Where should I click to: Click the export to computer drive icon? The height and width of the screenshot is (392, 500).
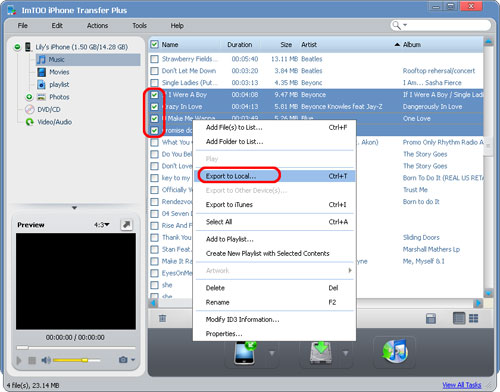pos(320,353)
